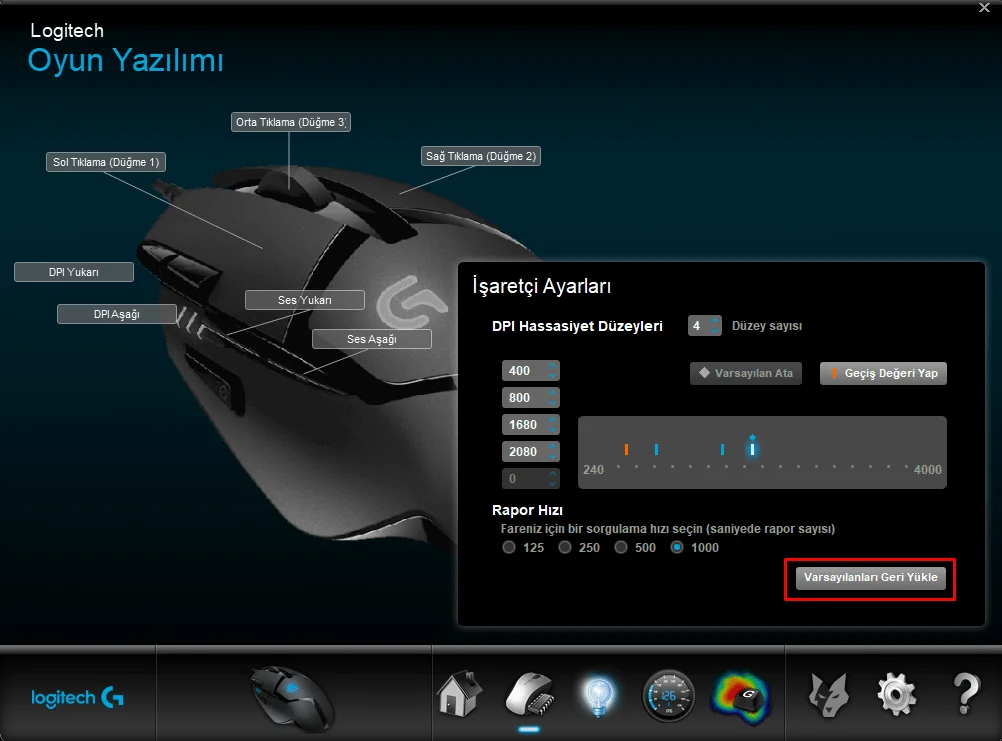The width and height of the screenshot is (1002, 741).
Task: Click the DPI Hassasiyet Düzeyleri heading
Action: 577,326
